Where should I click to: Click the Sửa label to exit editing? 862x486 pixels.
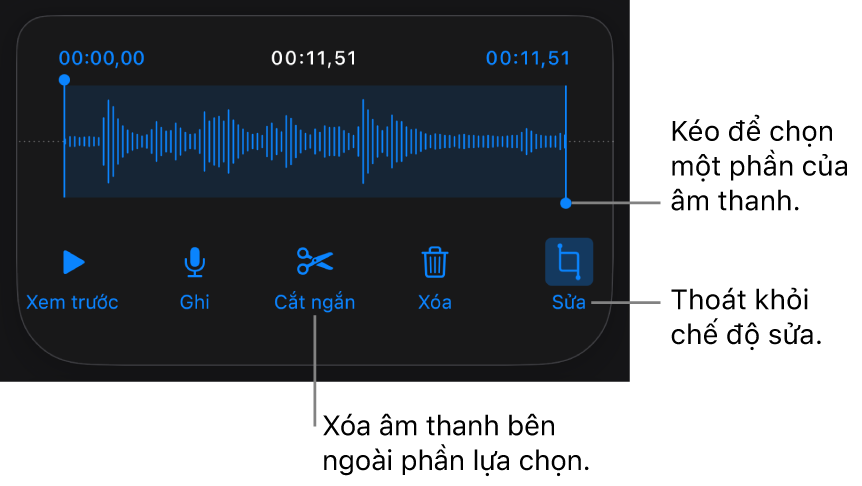(569, 302)
